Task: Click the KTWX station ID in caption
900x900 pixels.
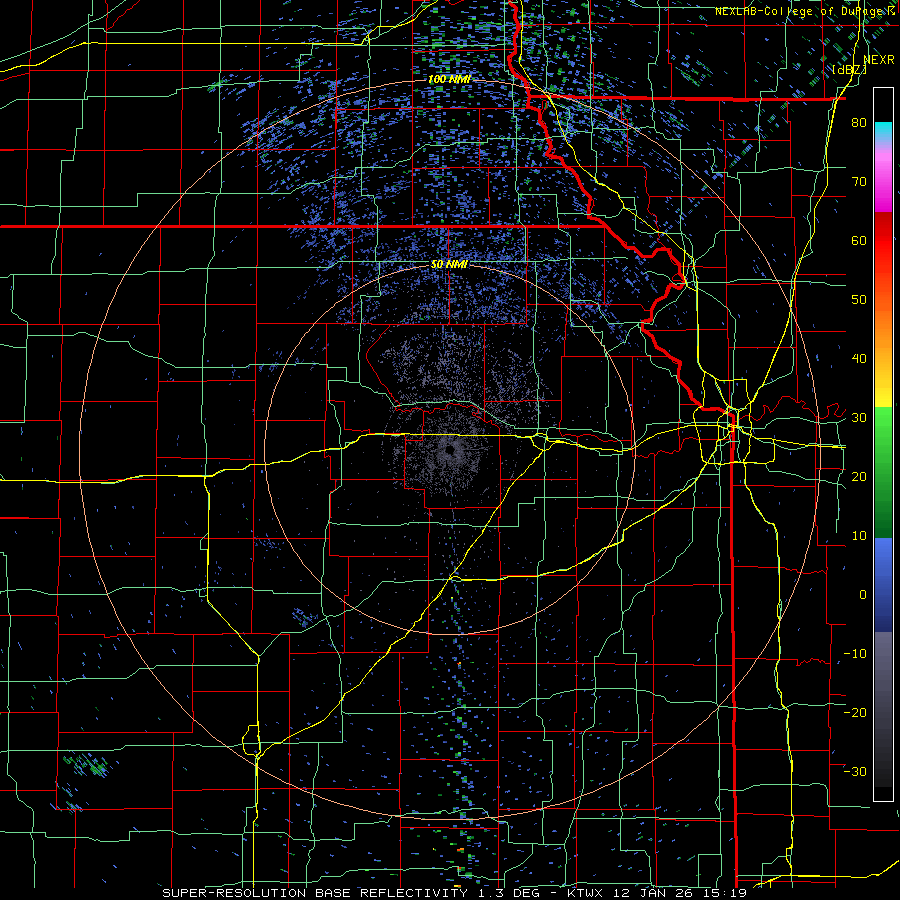Action: [x=584, y=893]
